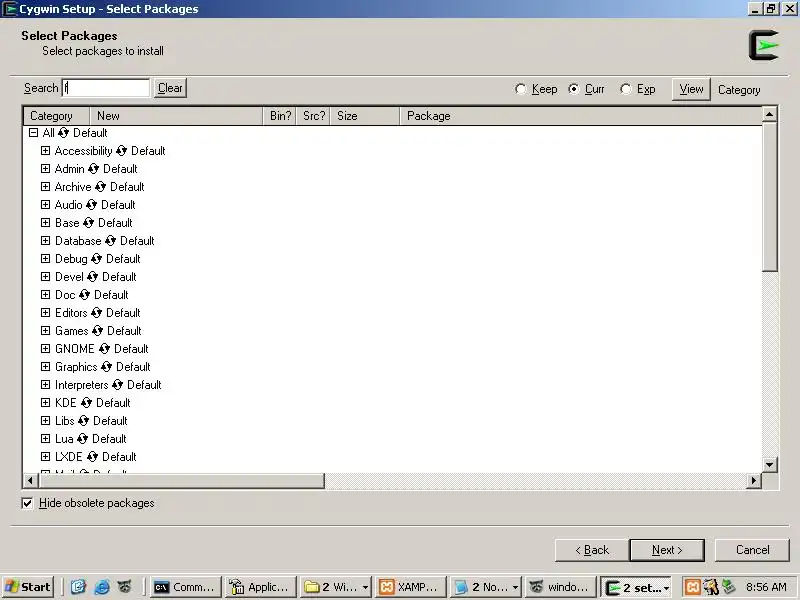The width and height of the screenshot is (800, 600).
Task: Cancel the Cygwin setup
Action: 752,550
